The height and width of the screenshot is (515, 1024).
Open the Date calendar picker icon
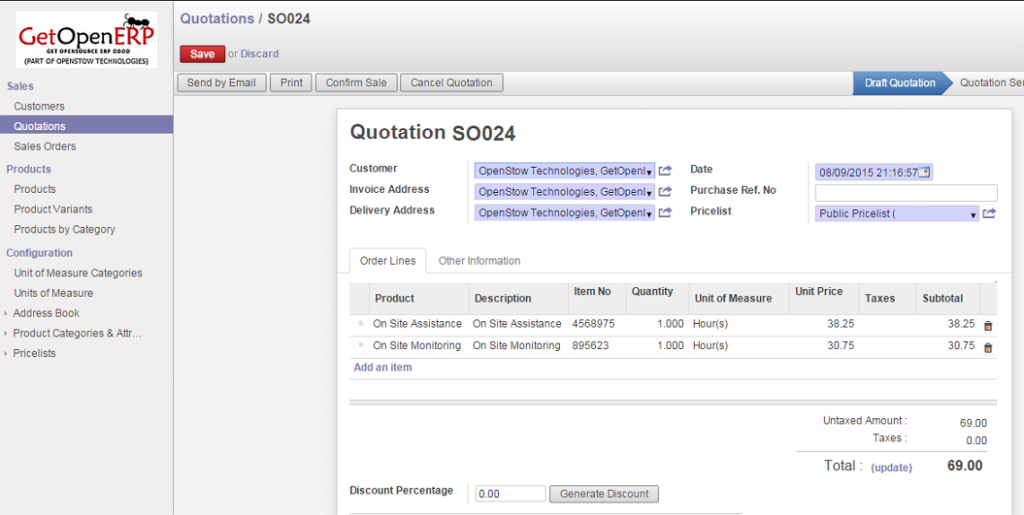pos(924,172)
